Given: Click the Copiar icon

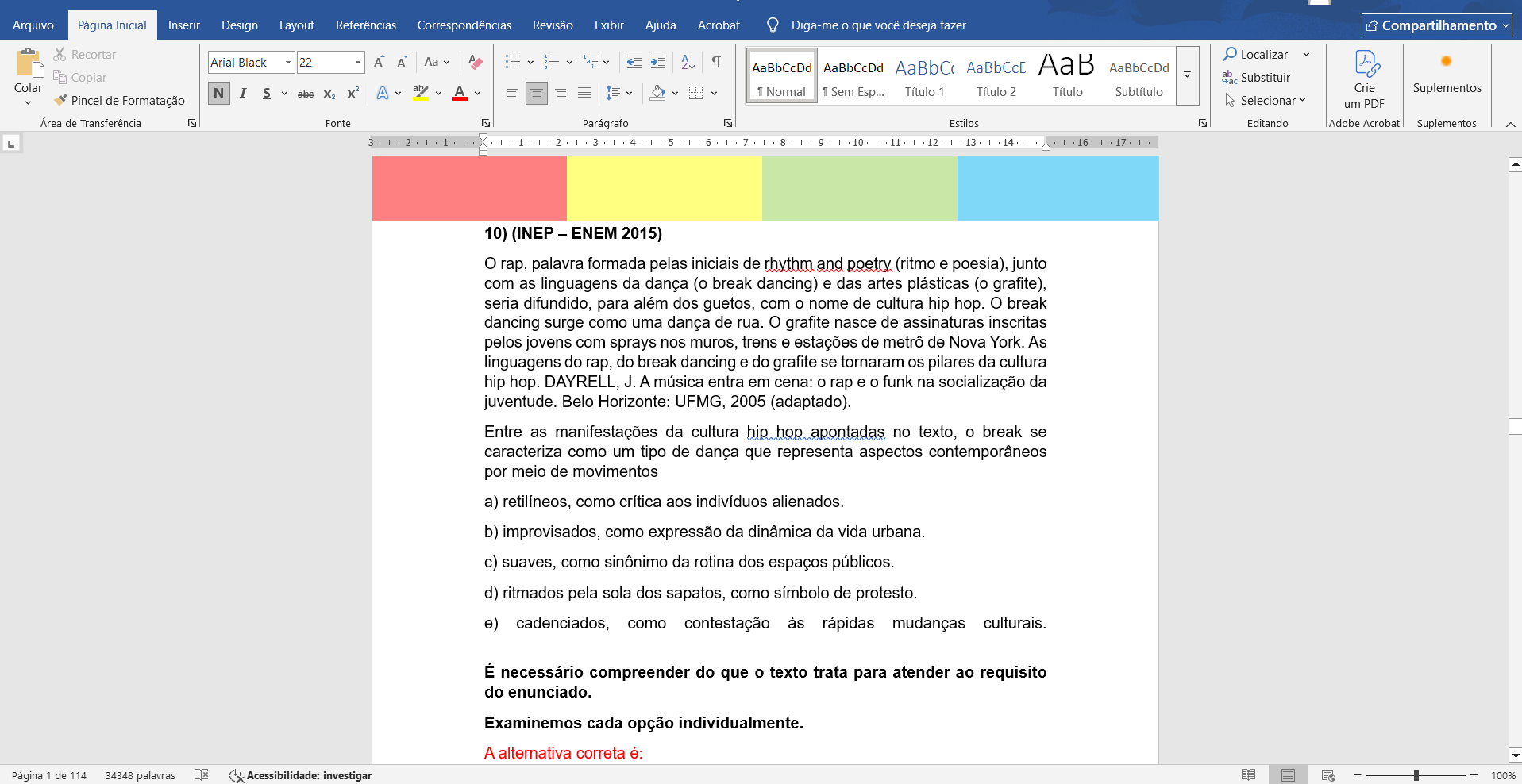Looking at the screenshot, I should point(60,77).
